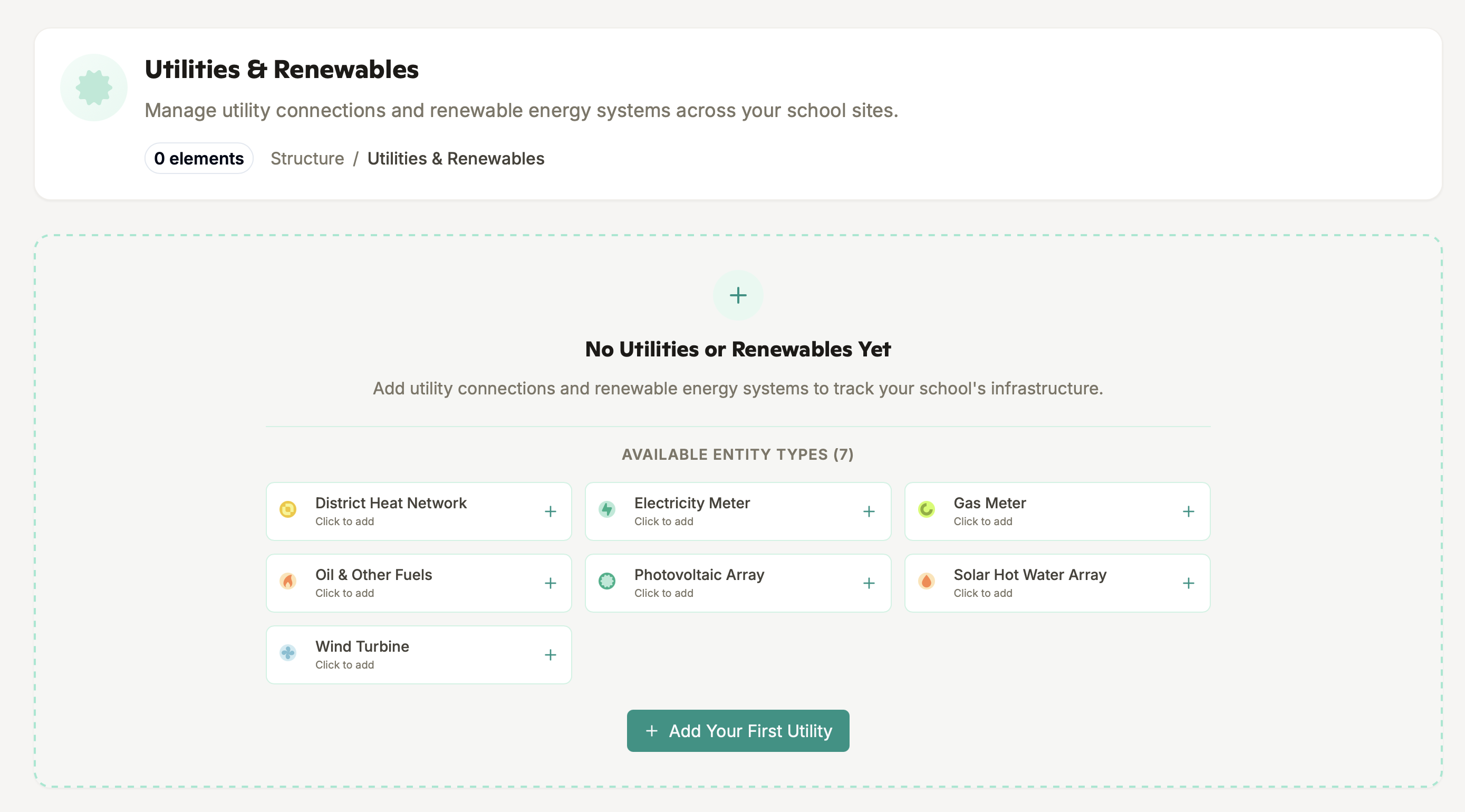Click the large circular plus icon above the heading
The width and height of the screenshot is (1465, 812).
click(738, 295)
